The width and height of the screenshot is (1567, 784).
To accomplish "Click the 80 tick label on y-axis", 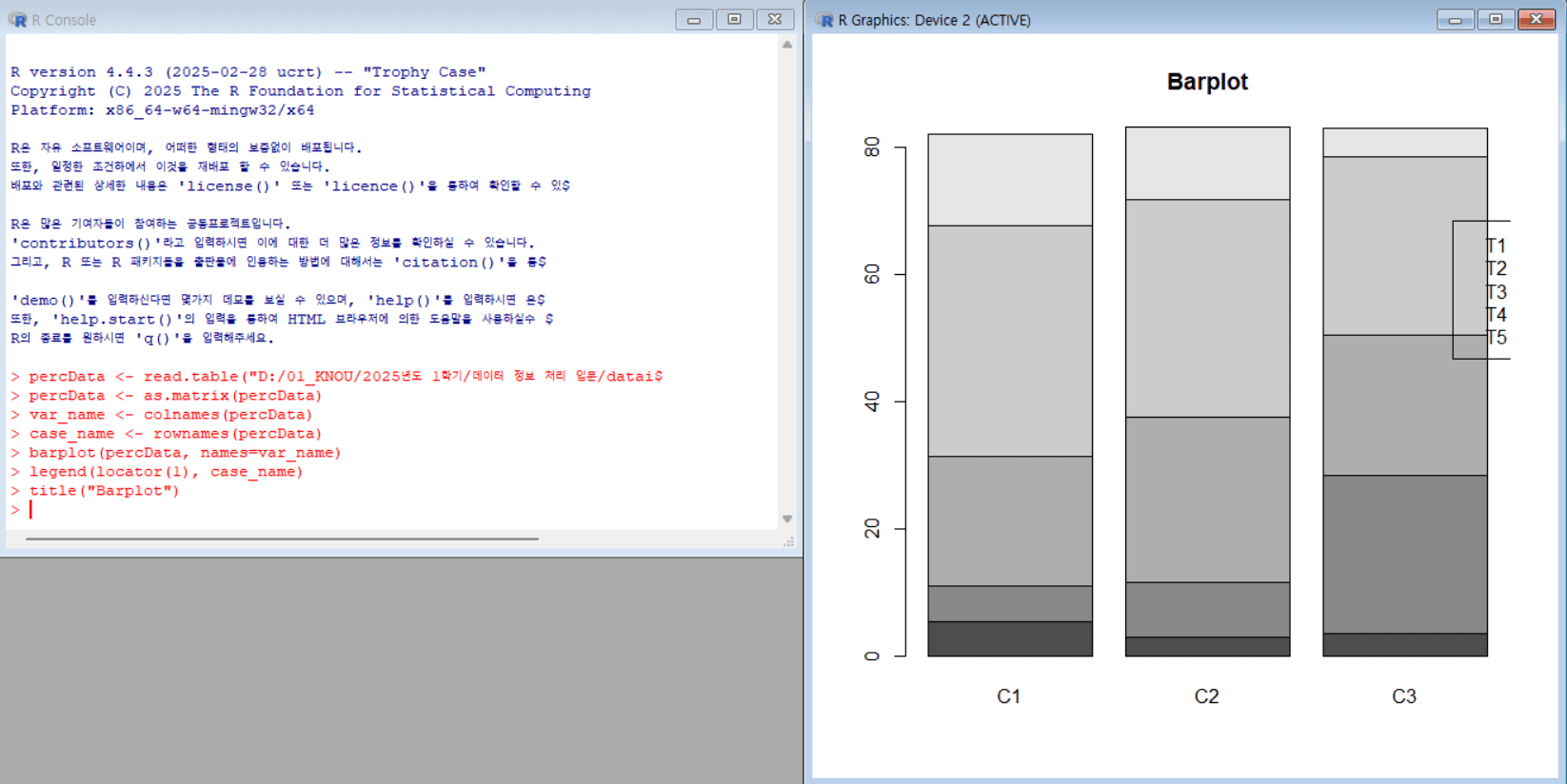I will pos(871,147).
